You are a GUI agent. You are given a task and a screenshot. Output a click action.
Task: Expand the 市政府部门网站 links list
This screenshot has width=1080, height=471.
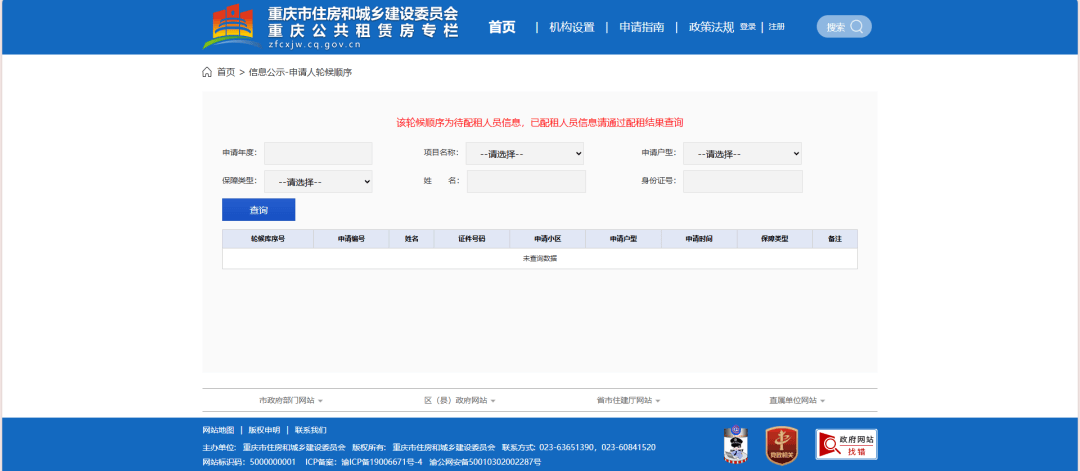click(x=291, y=400)
